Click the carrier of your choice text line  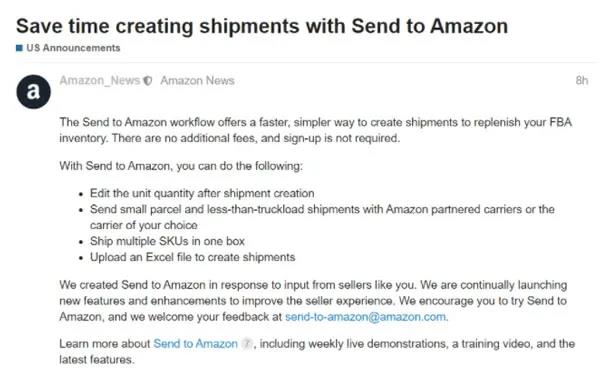tap(143, 225)
